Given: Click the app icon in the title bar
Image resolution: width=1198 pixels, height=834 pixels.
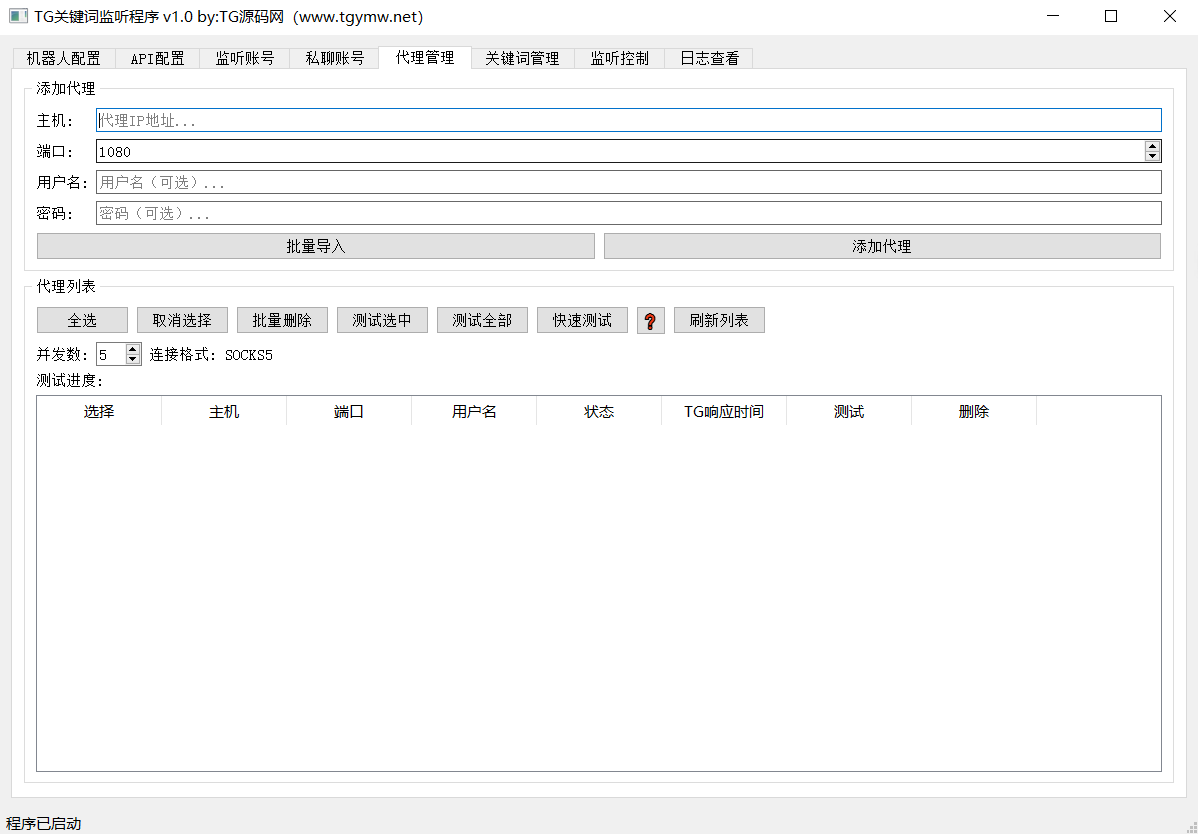Looking at the screenshot, I should pyautogui.click(x=18, y=17).
